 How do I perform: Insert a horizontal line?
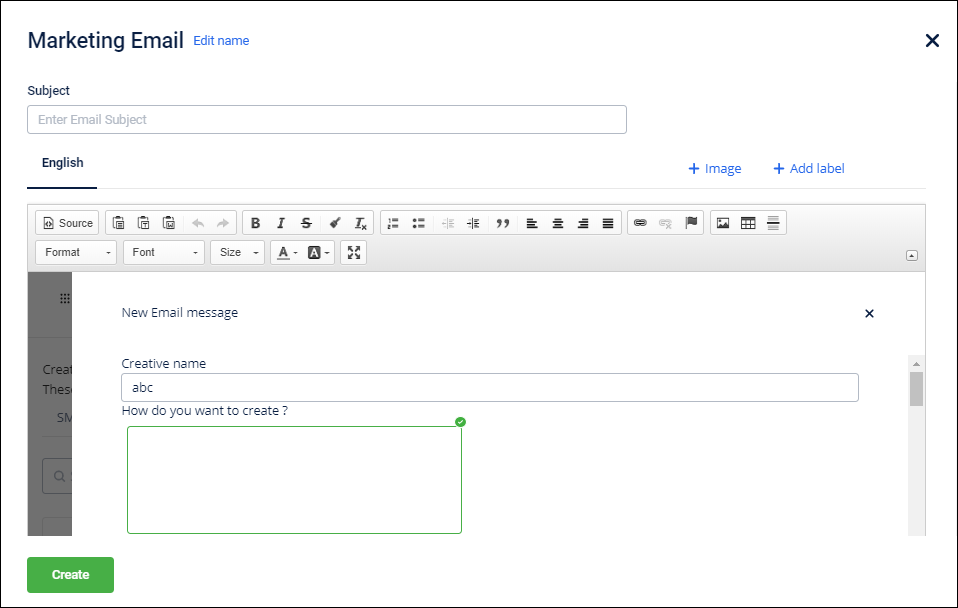[x=773, y=223]
